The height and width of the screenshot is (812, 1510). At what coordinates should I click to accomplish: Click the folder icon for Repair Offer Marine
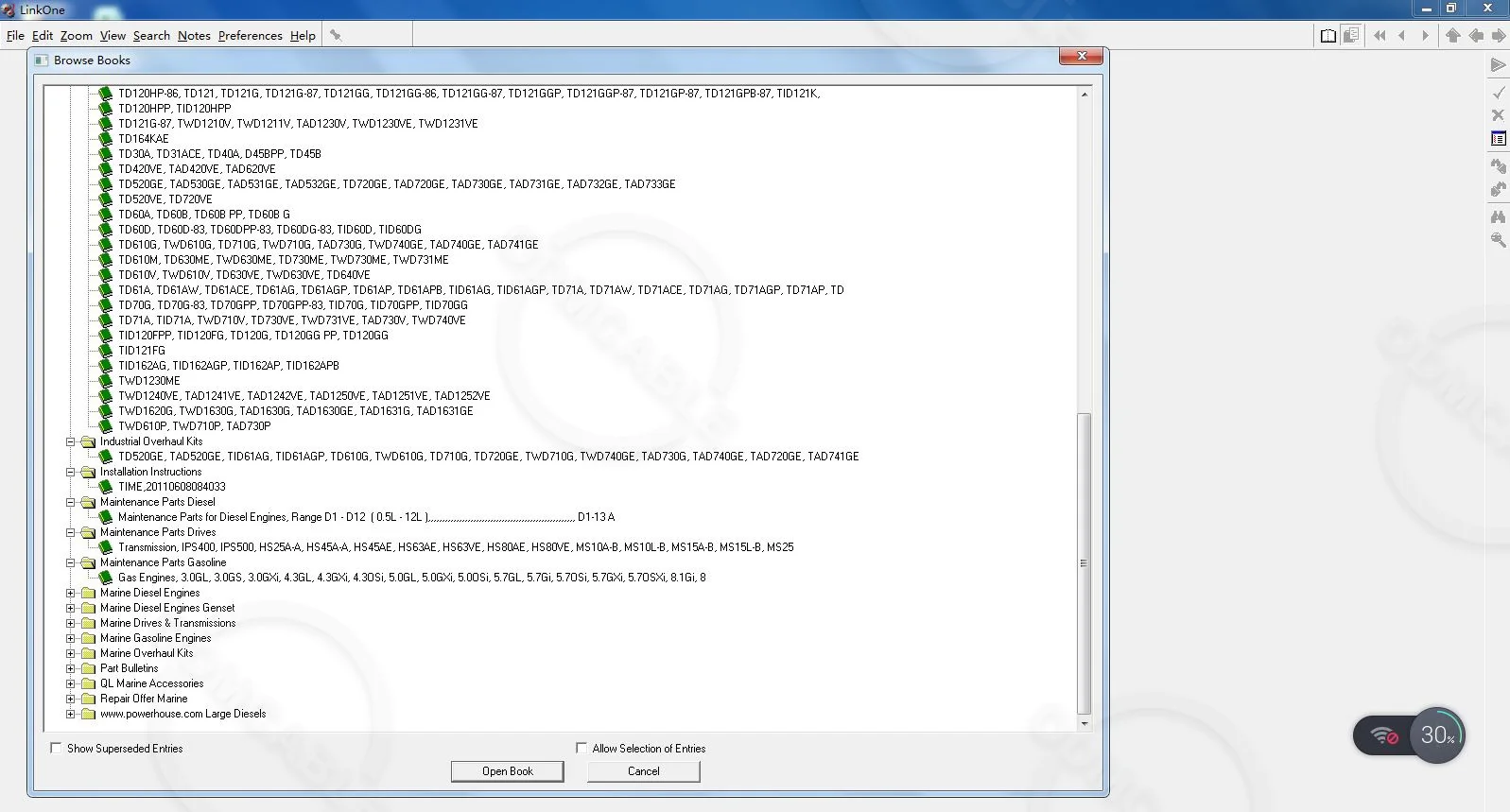coord(89,699)
